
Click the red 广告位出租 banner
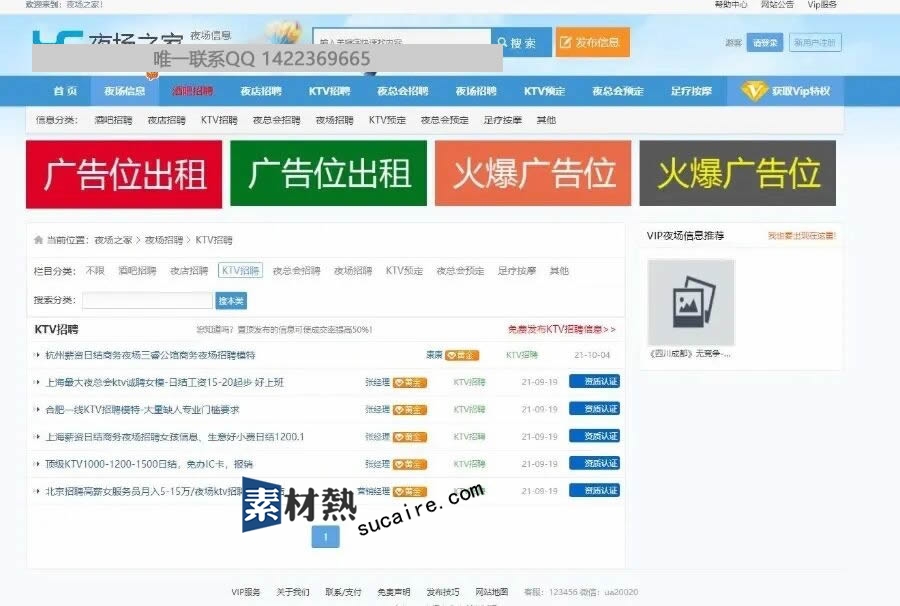point(124,174)
